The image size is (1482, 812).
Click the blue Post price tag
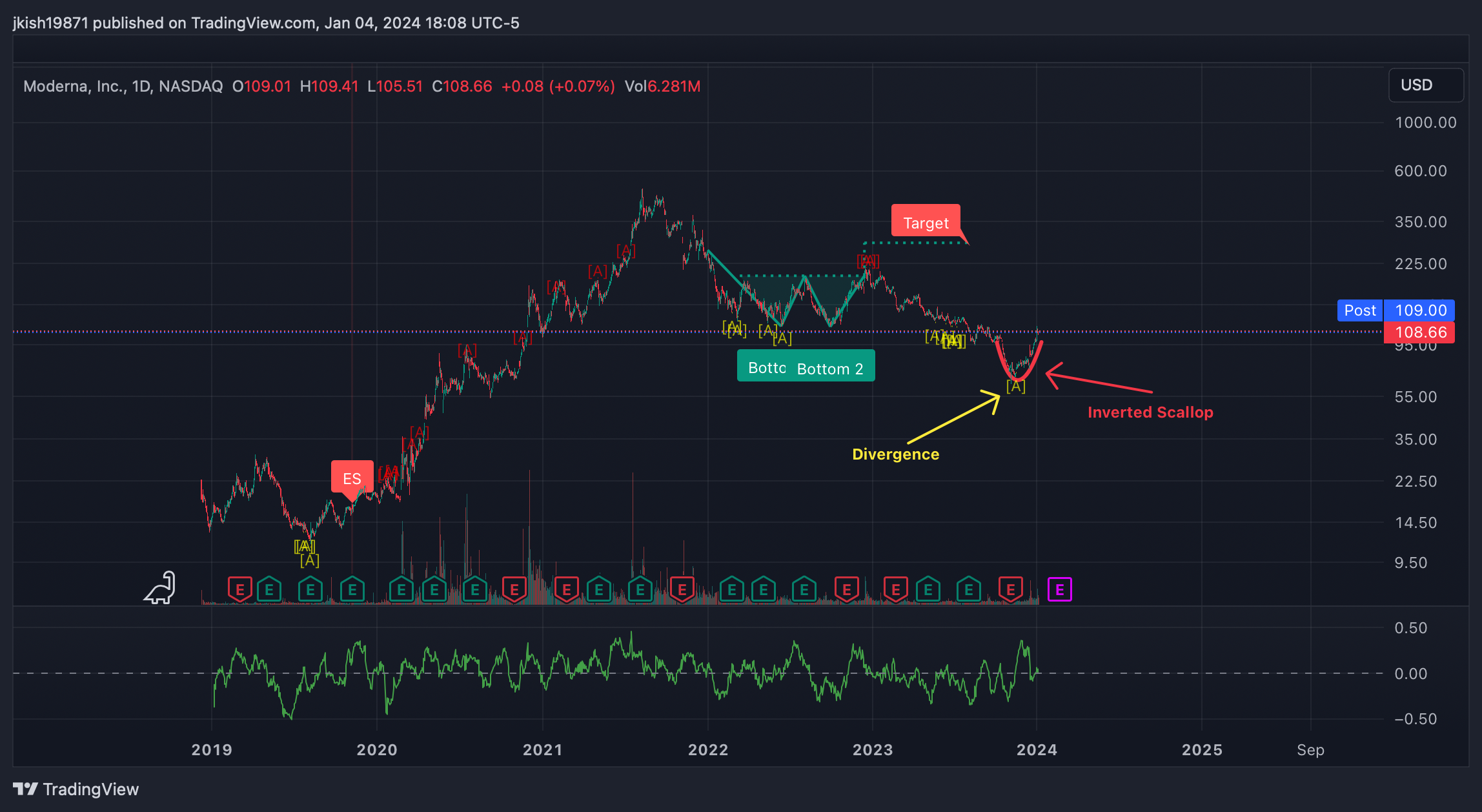[x=1360, y=310]
